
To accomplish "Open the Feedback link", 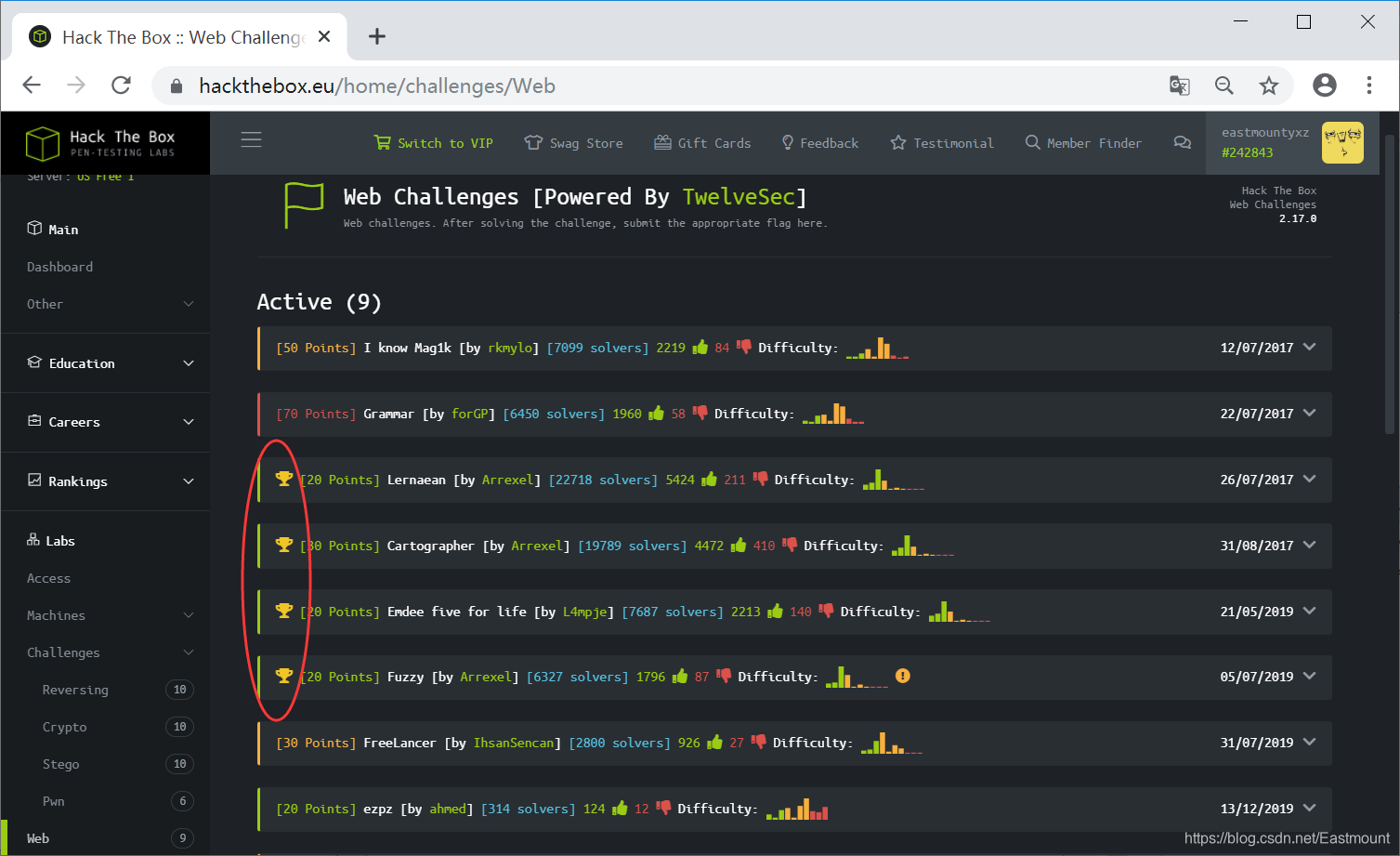I will coord(819,143).
